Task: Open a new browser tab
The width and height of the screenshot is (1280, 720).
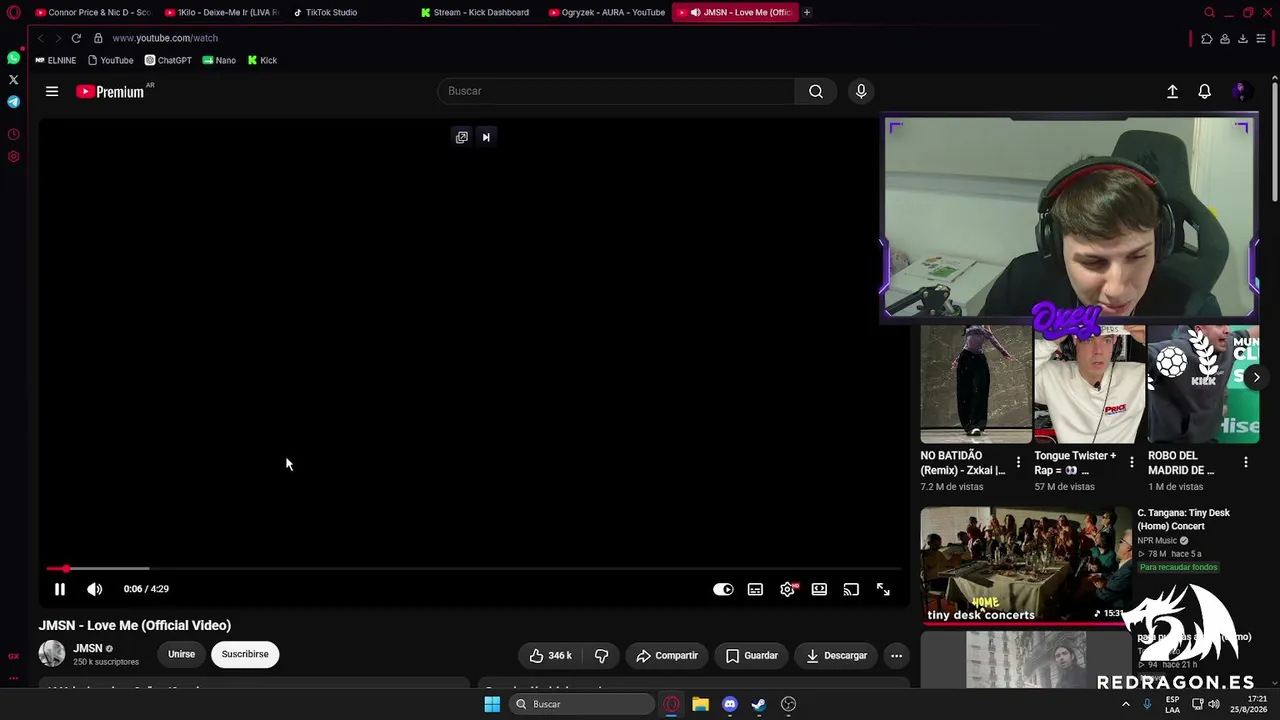Action: [807, 12]
